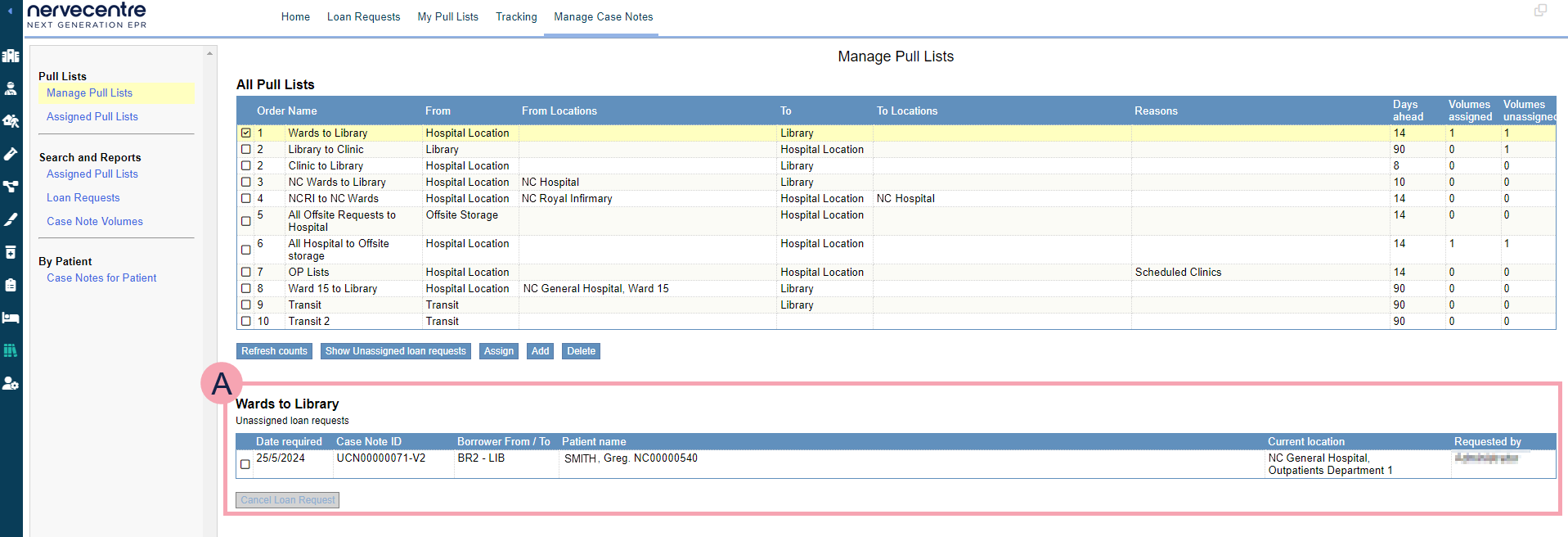Click the hospital buildings icon in sidebar
Image resolution: width=1568 pixels, height=537 pixels.
pos(11,56)
